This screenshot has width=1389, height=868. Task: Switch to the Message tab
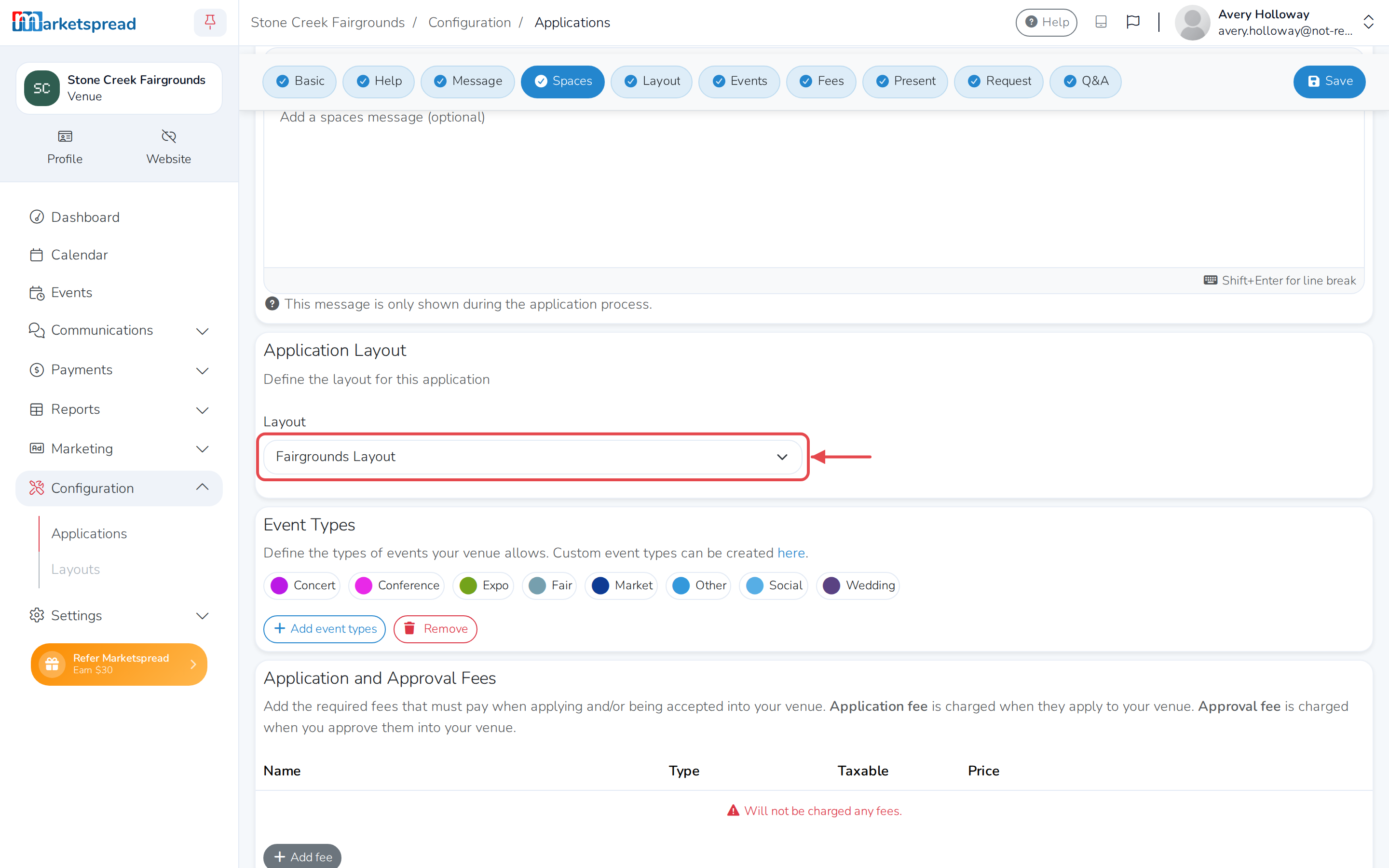tap(468, 81)
